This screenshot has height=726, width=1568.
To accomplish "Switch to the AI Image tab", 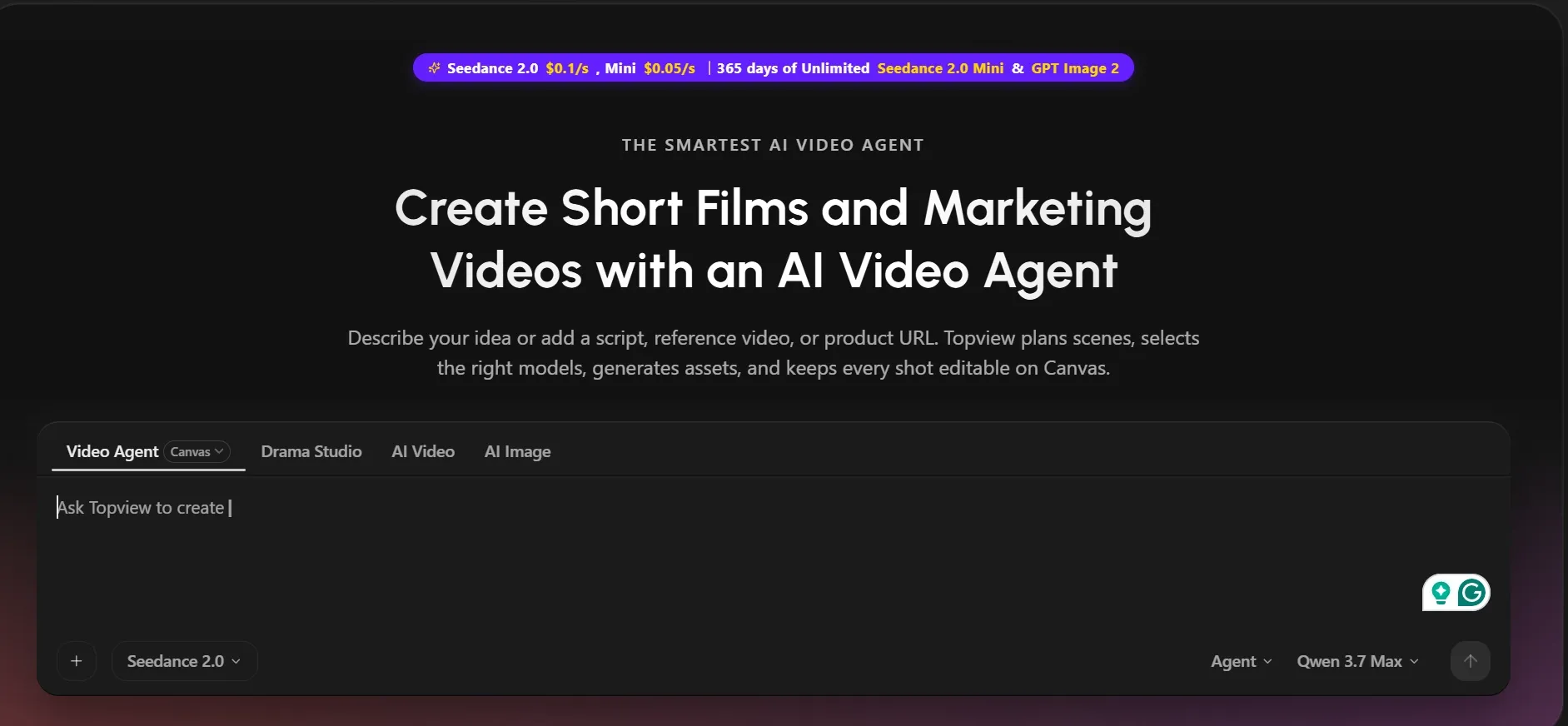I will [x=517, y=451].
